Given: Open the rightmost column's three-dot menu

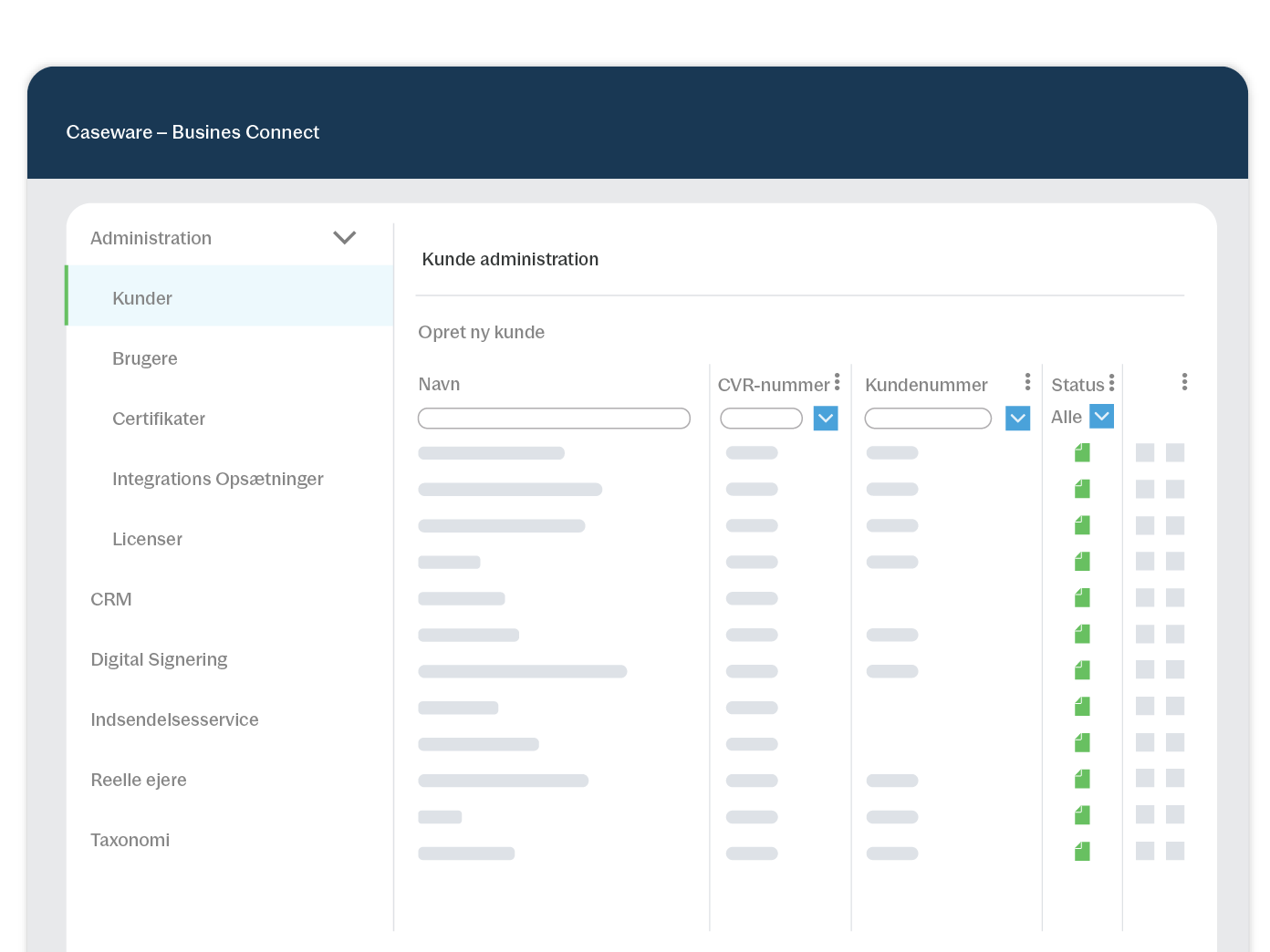Looking at the screenshot, I should click(1183, 382).
